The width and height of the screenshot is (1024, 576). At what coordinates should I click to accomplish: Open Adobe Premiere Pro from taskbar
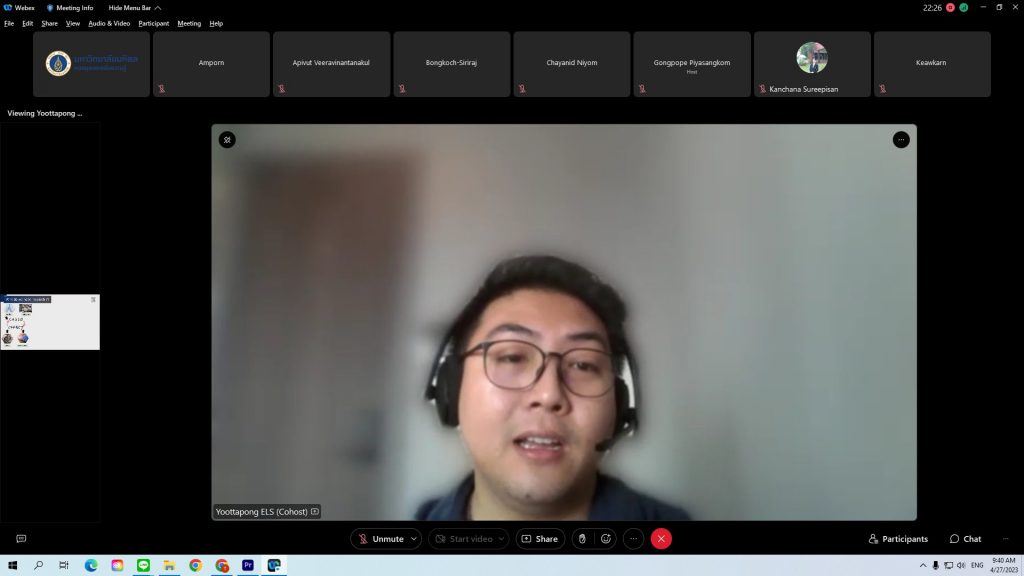(247, 565)
